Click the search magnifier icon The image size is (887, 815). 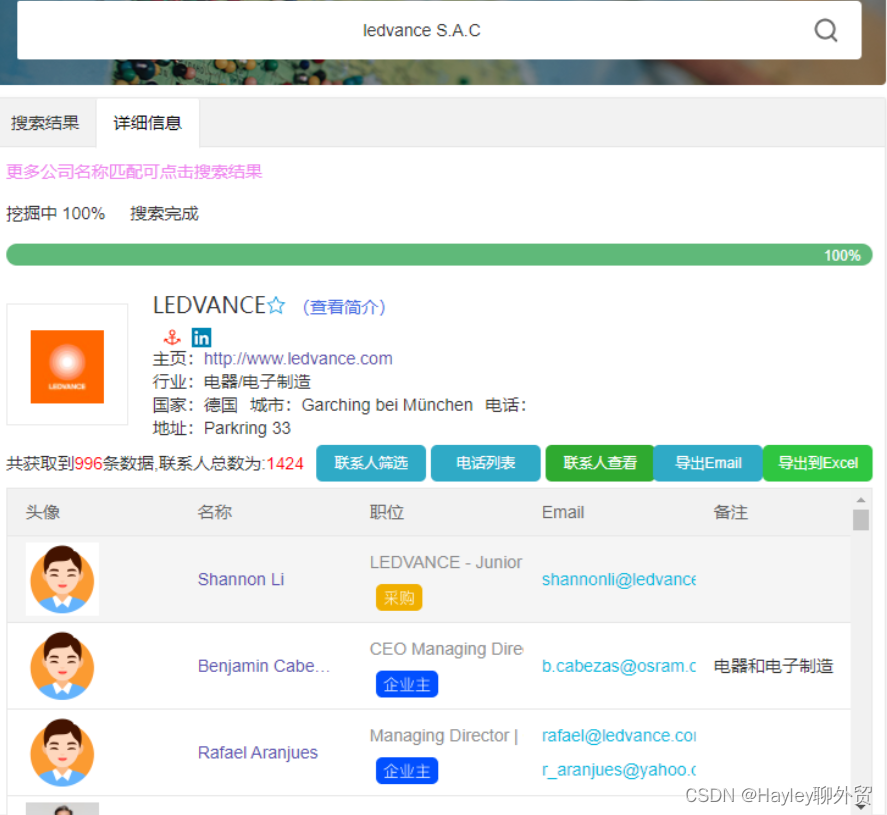tap(825, 30)
